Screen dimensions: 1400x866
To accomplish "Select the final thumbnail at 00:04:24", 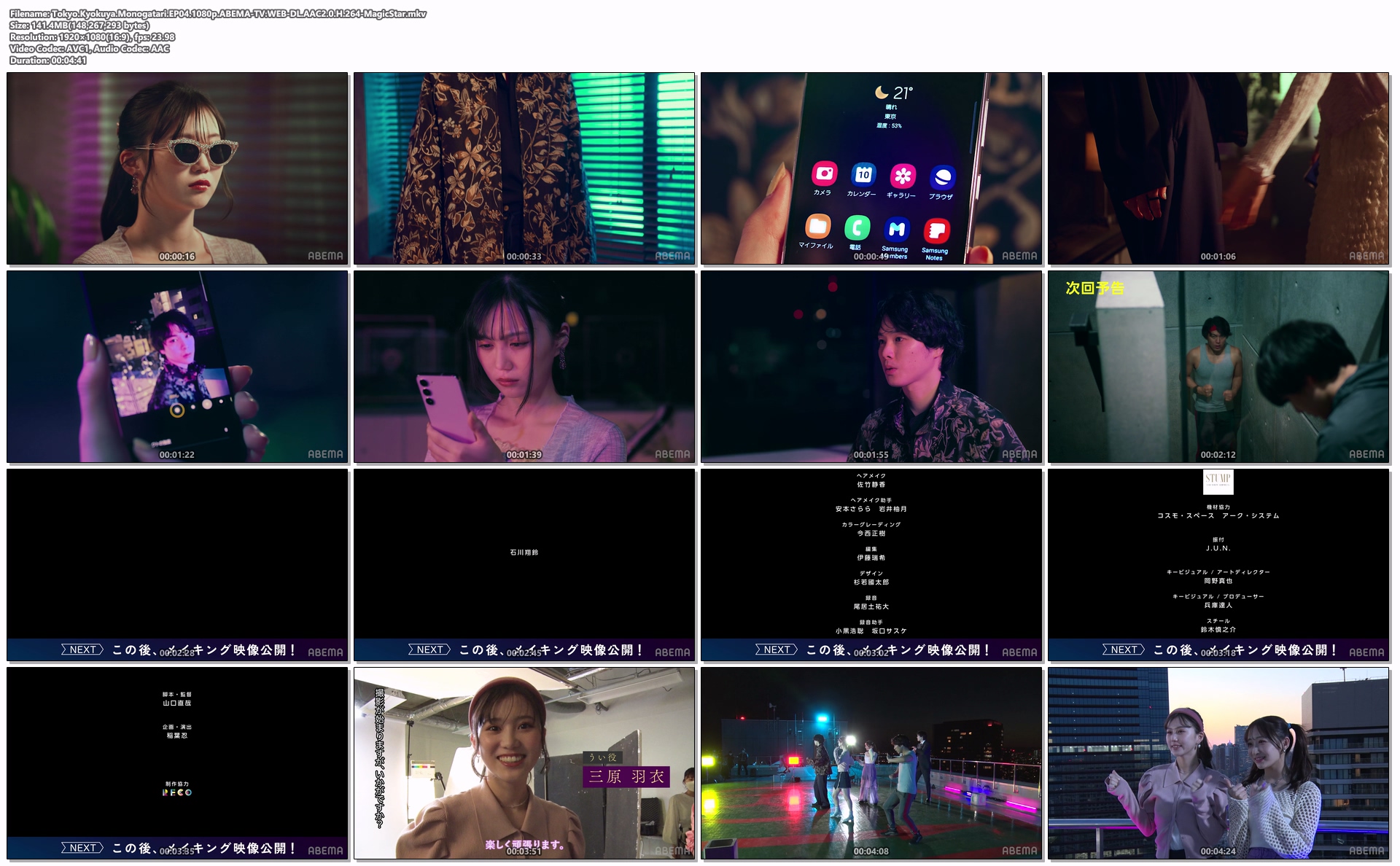I will click(x=1218, y=762).
